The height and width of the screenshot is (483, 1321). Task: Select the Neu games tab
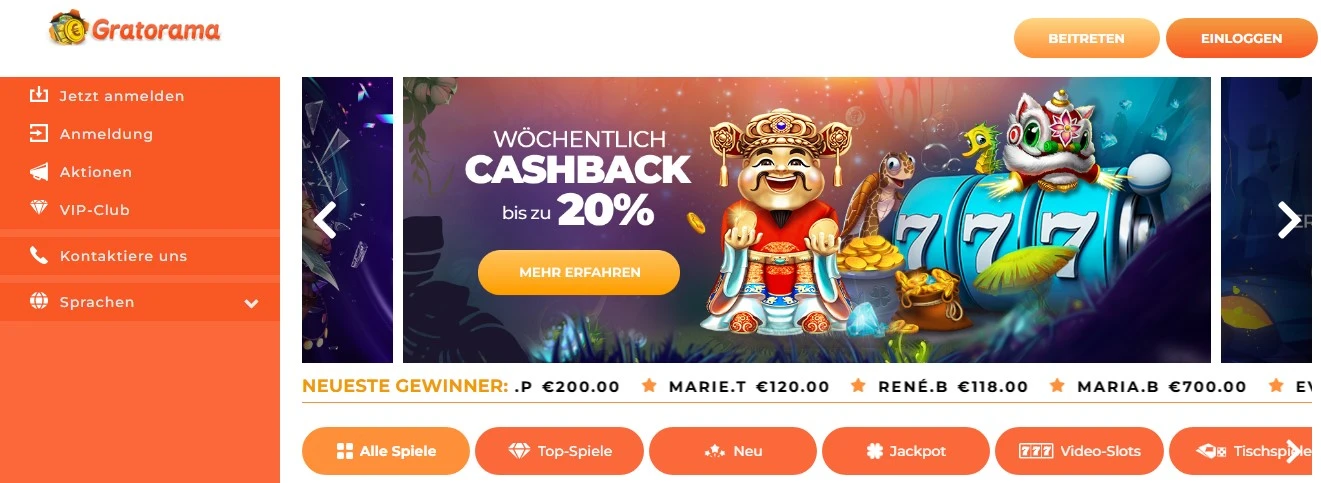pyautogui.click(x=733, y=451)
